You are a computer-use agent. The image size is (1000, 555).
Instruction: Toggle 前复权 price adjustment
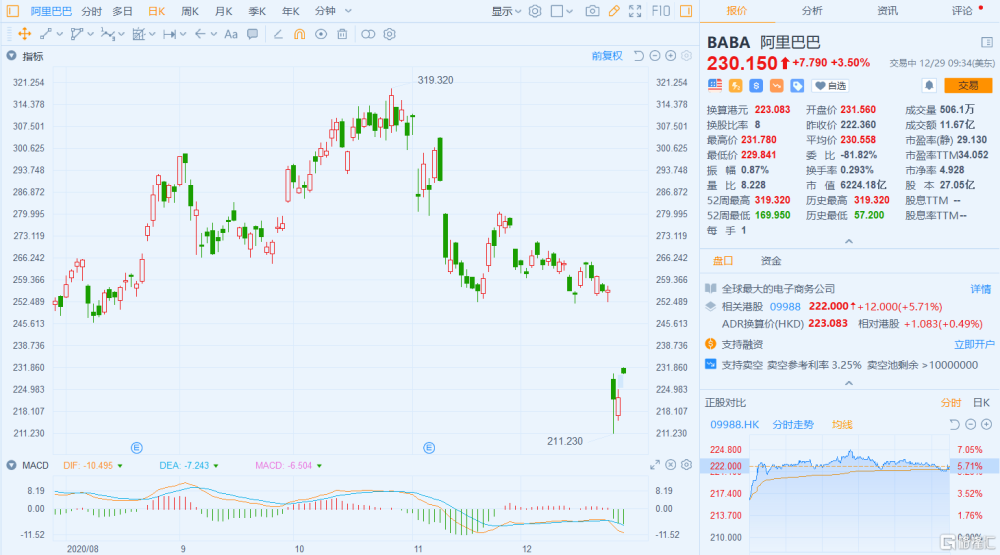(x=607, y=56)
